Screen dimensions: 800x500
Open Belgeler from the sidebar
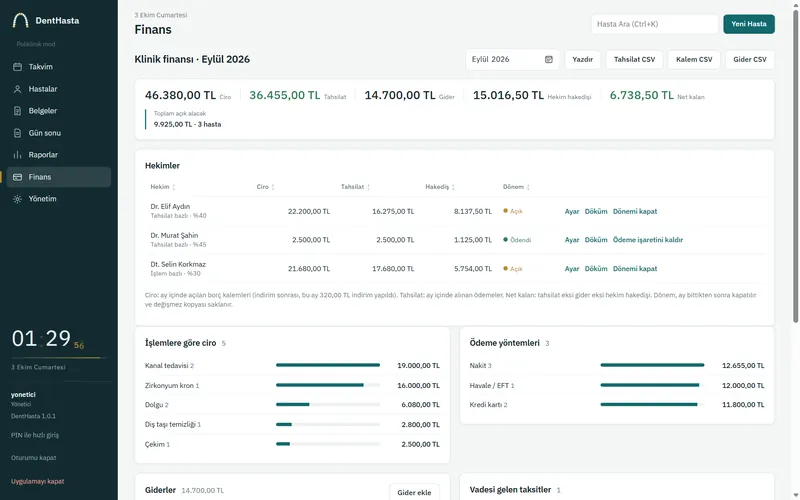[x=59, y=111]
